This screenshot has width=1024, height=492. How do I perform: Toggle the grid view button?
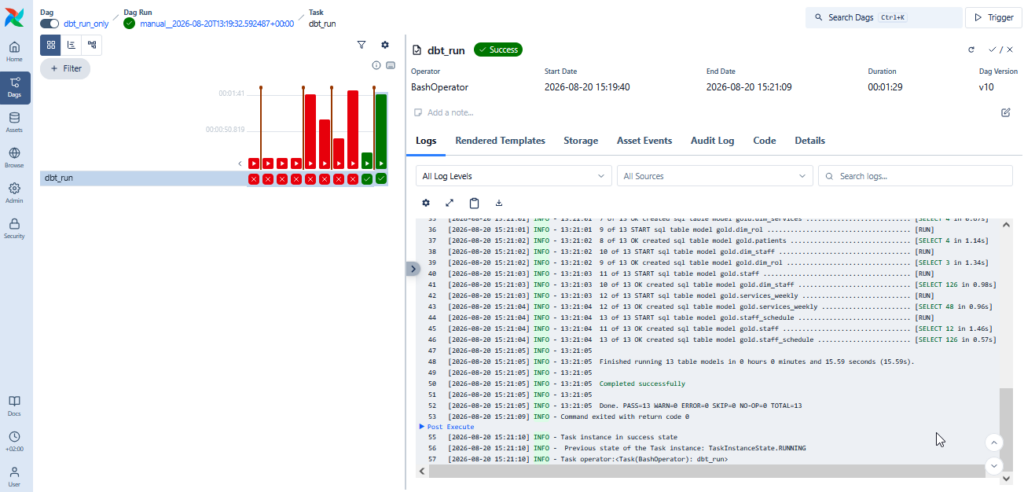51,45
